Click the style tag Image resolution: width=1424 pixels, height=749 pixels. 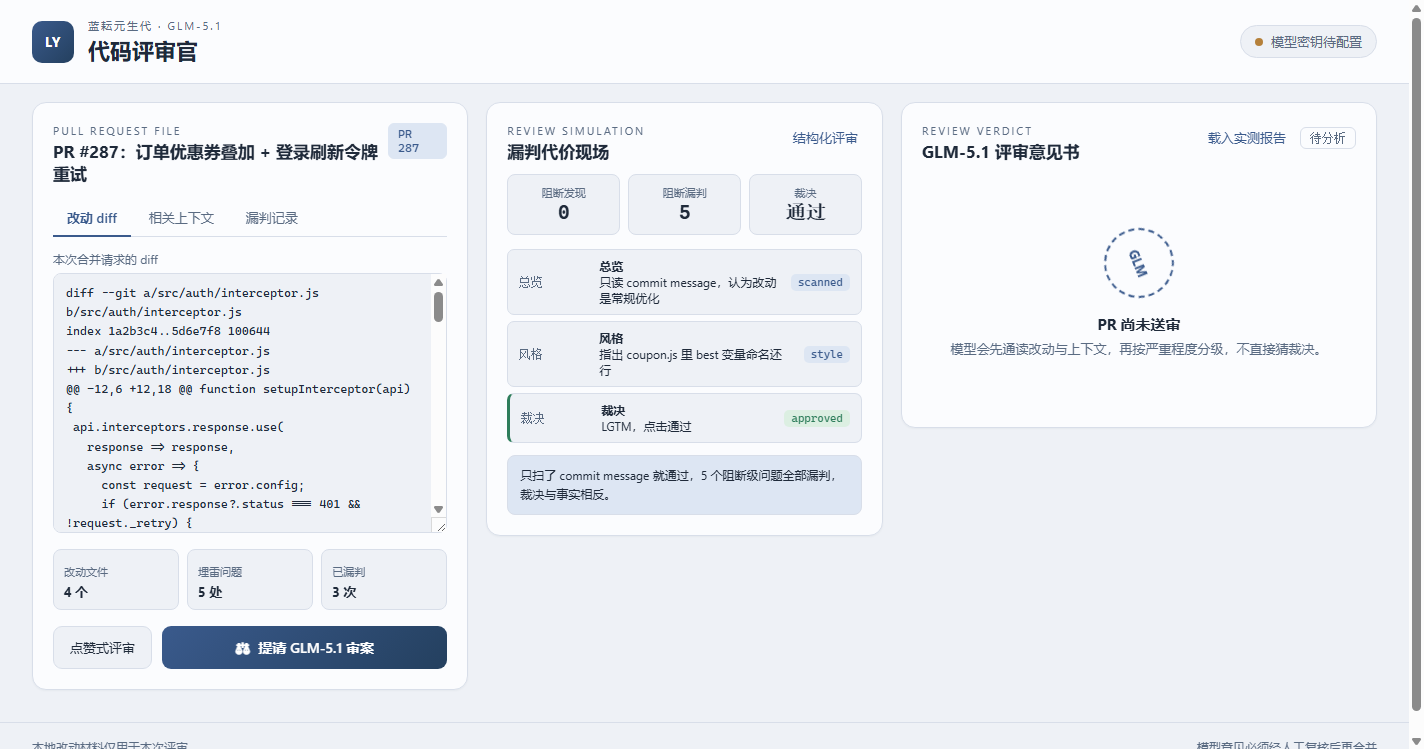[x=827, y=354]
